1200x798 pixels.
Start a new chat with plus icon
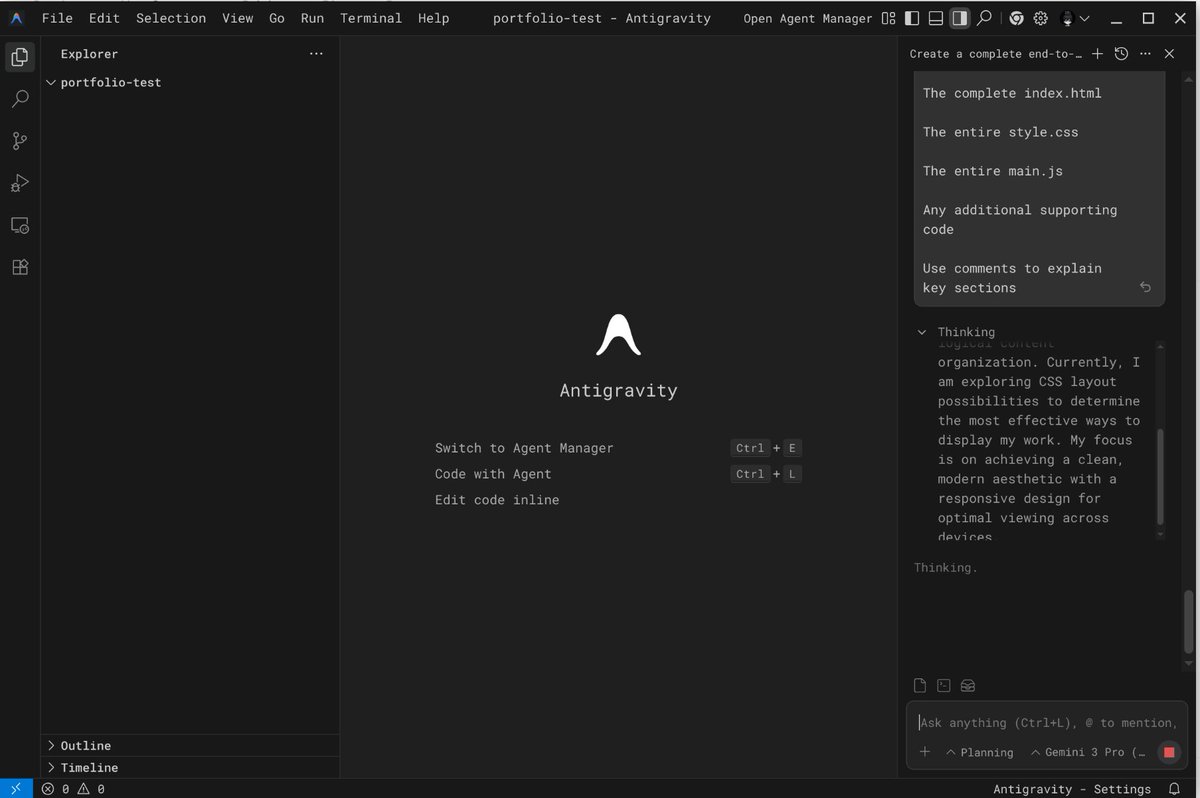[x=1097, y=54]
